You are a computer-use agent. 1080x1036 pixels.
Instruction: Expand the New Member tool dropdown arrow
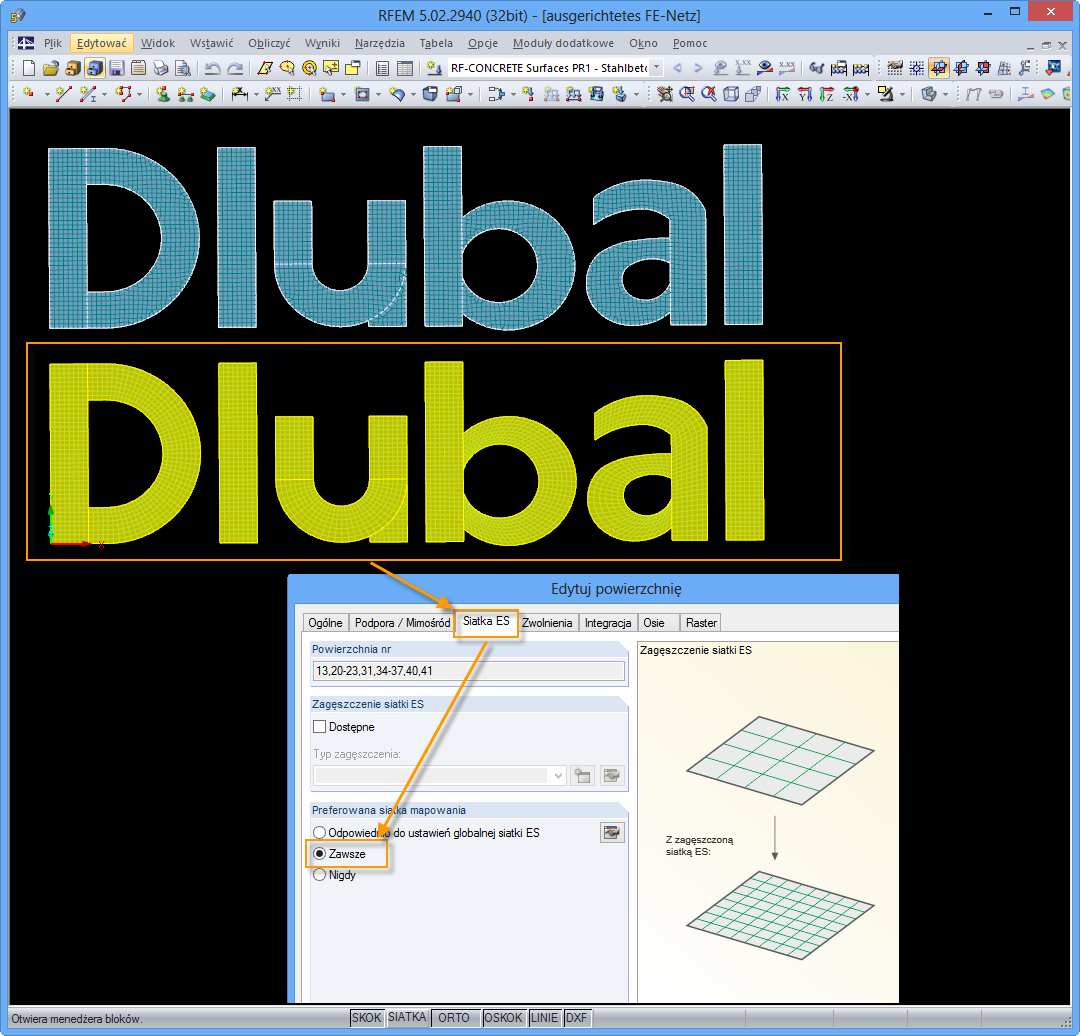[103, 94]
